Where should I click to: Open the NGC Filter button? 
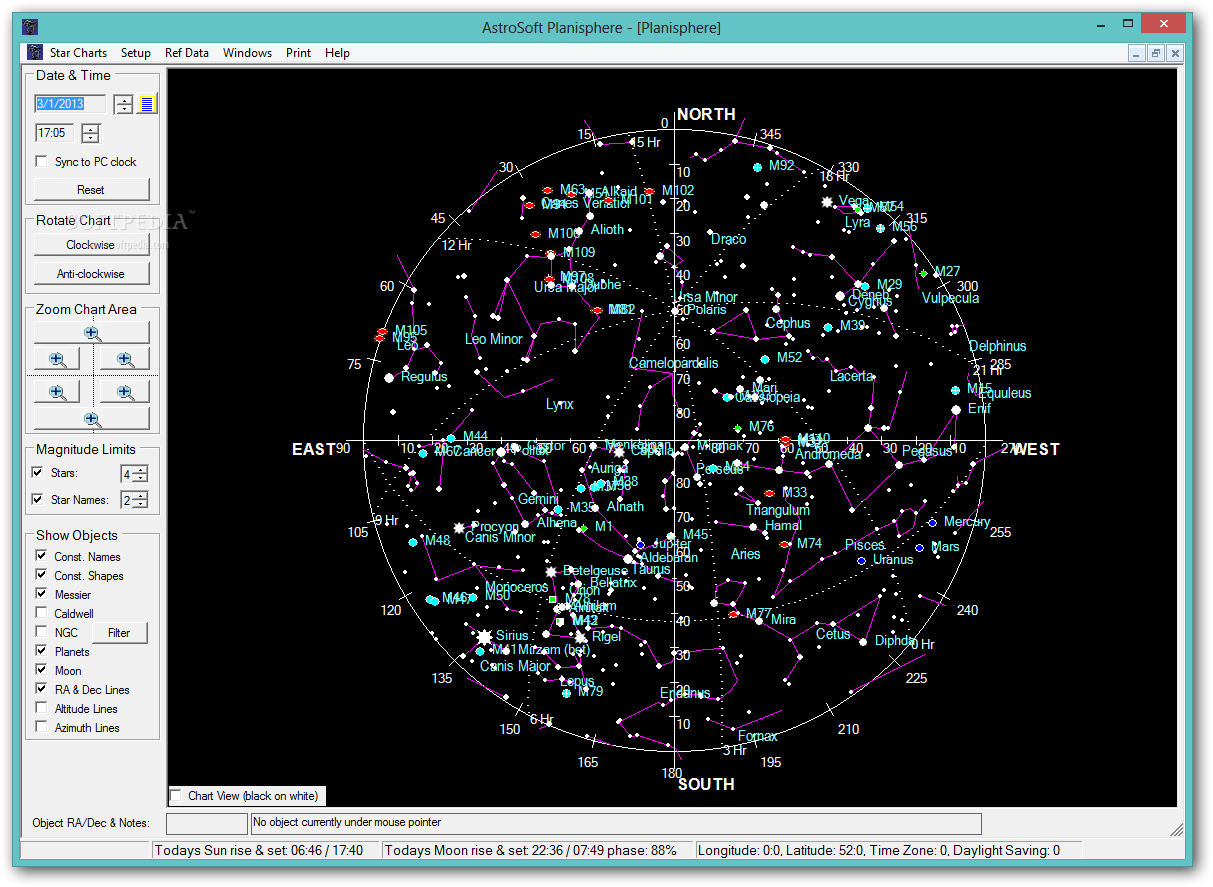click(119, 632)
